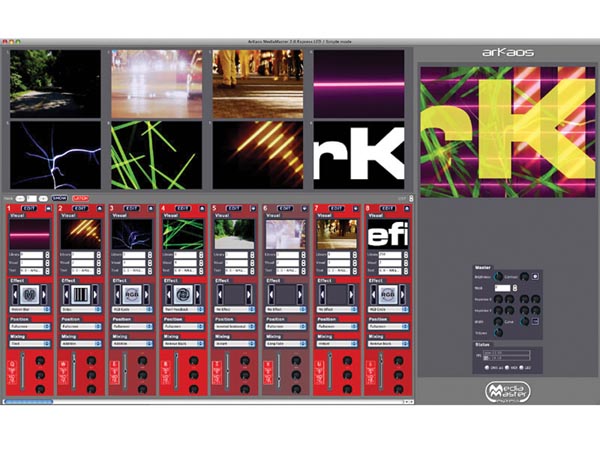Open the Position dropdown on layer 1
This screenshot has width=600, height=450.
29,326
